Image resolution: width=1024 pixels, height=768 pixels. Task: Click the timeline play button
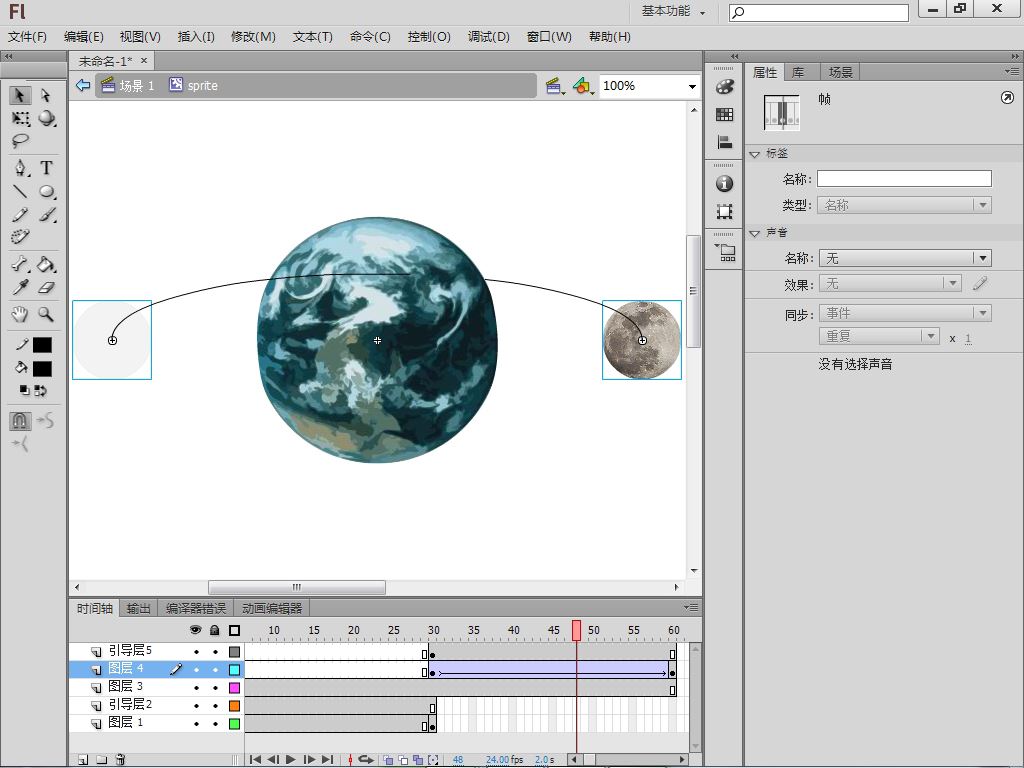291,759
